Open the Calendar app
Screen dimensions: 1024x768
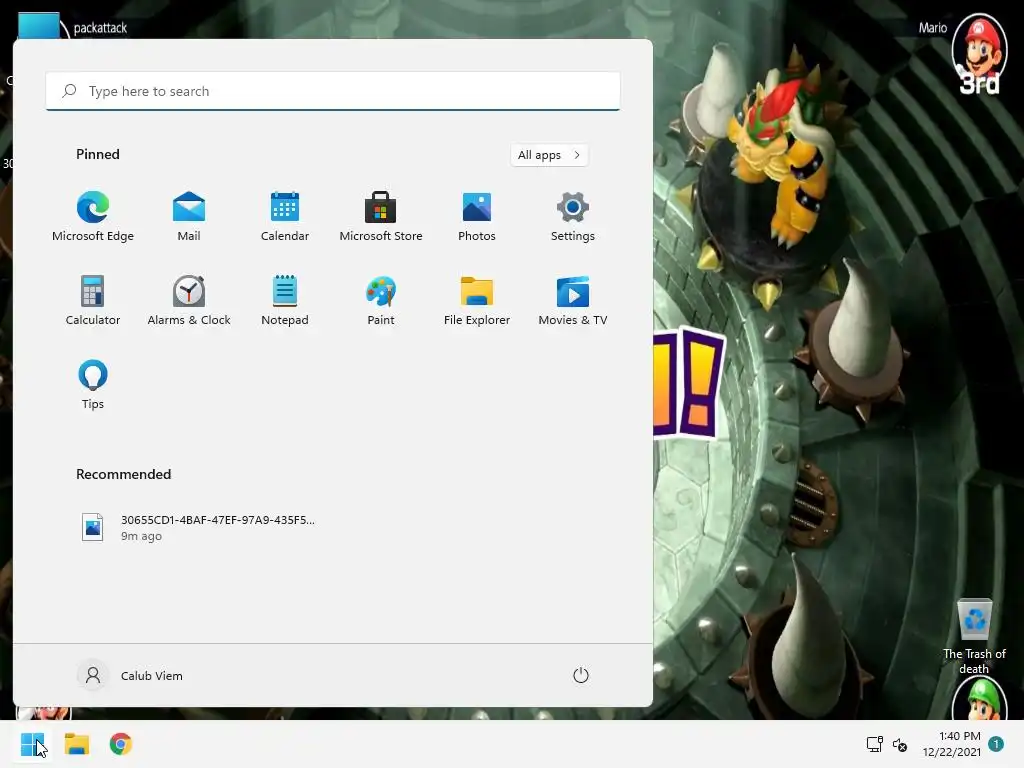285,217
